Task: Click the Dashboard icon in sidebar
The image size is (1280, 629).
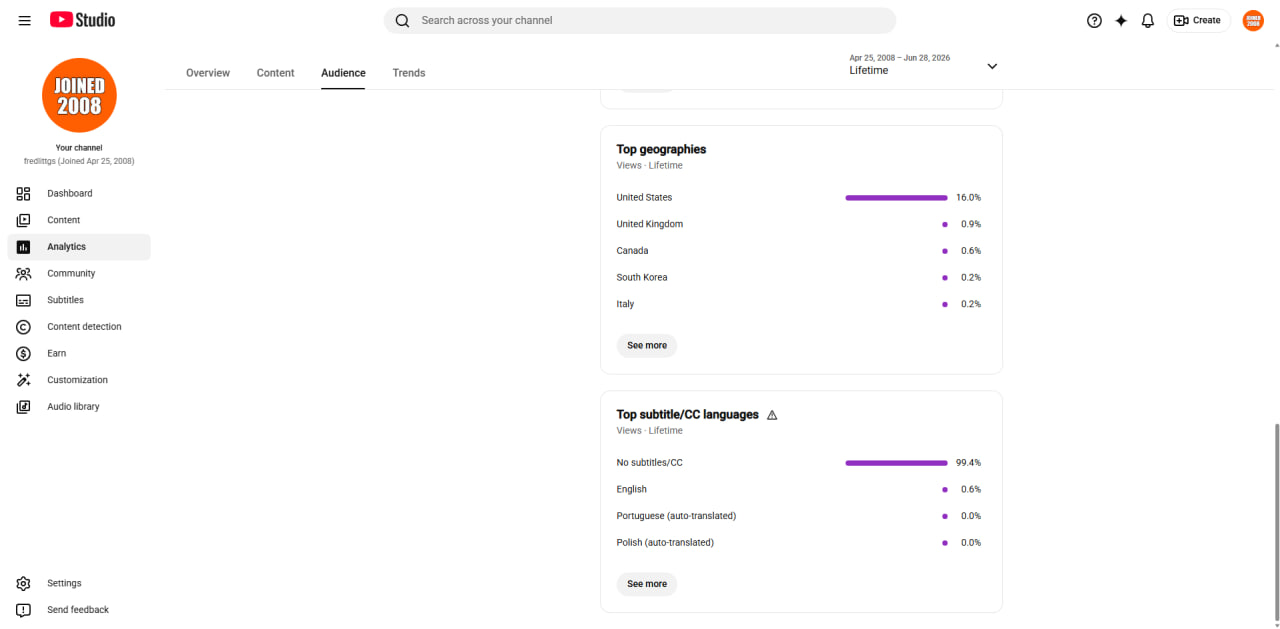Action: (x=24, y=193)
